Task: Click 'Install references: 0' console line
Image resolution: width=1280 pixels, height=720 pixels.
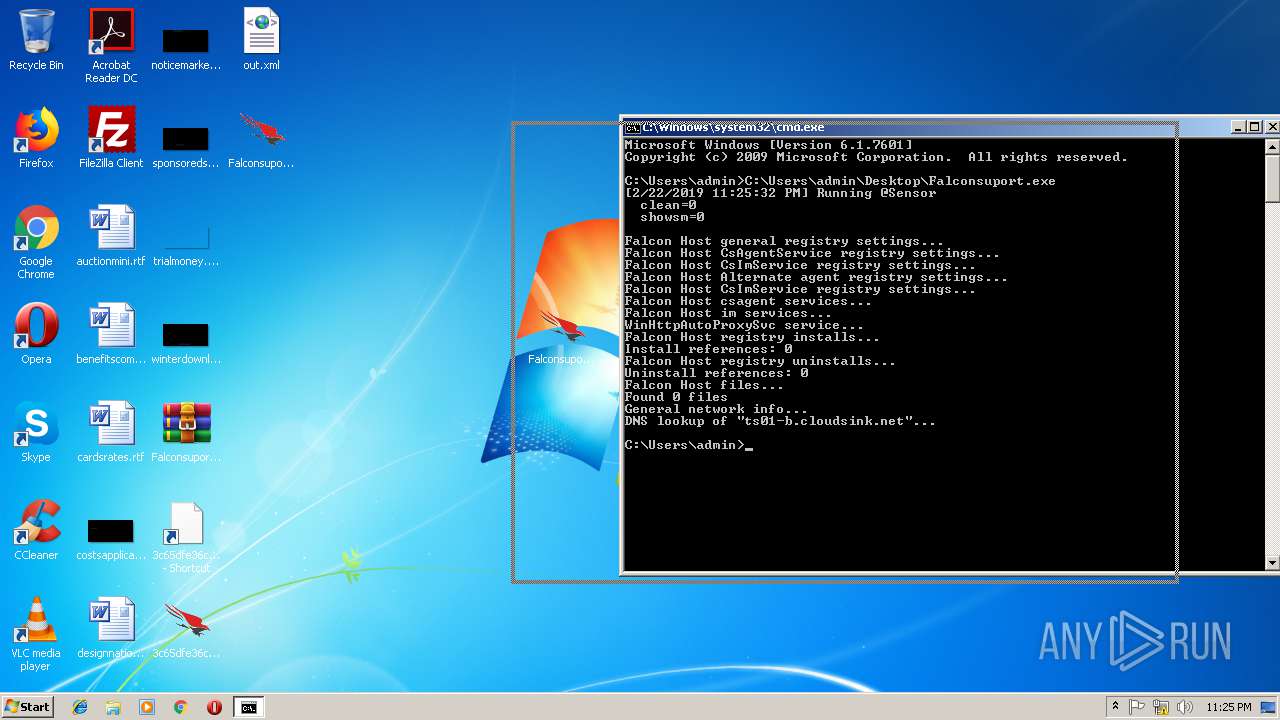Action: 708,349
